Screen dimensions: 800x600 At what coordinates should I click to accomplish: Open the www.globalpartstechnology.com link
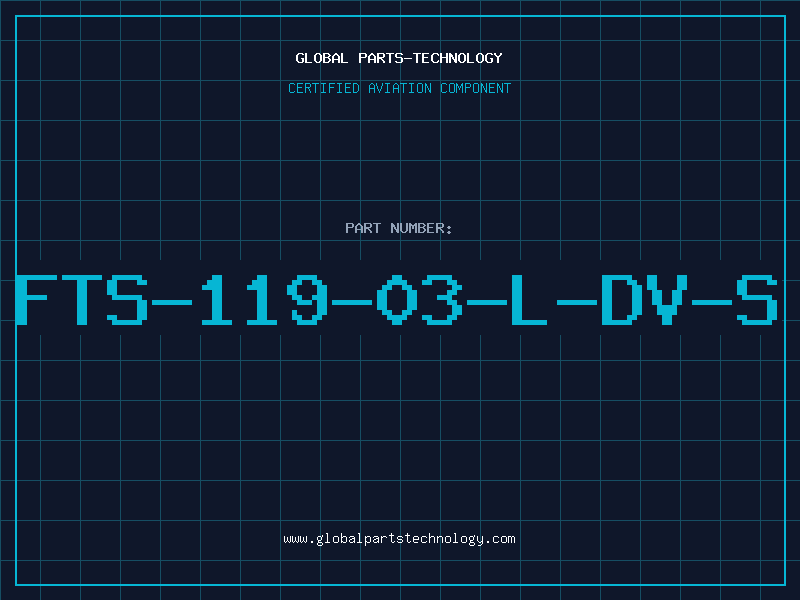point(399,539)
